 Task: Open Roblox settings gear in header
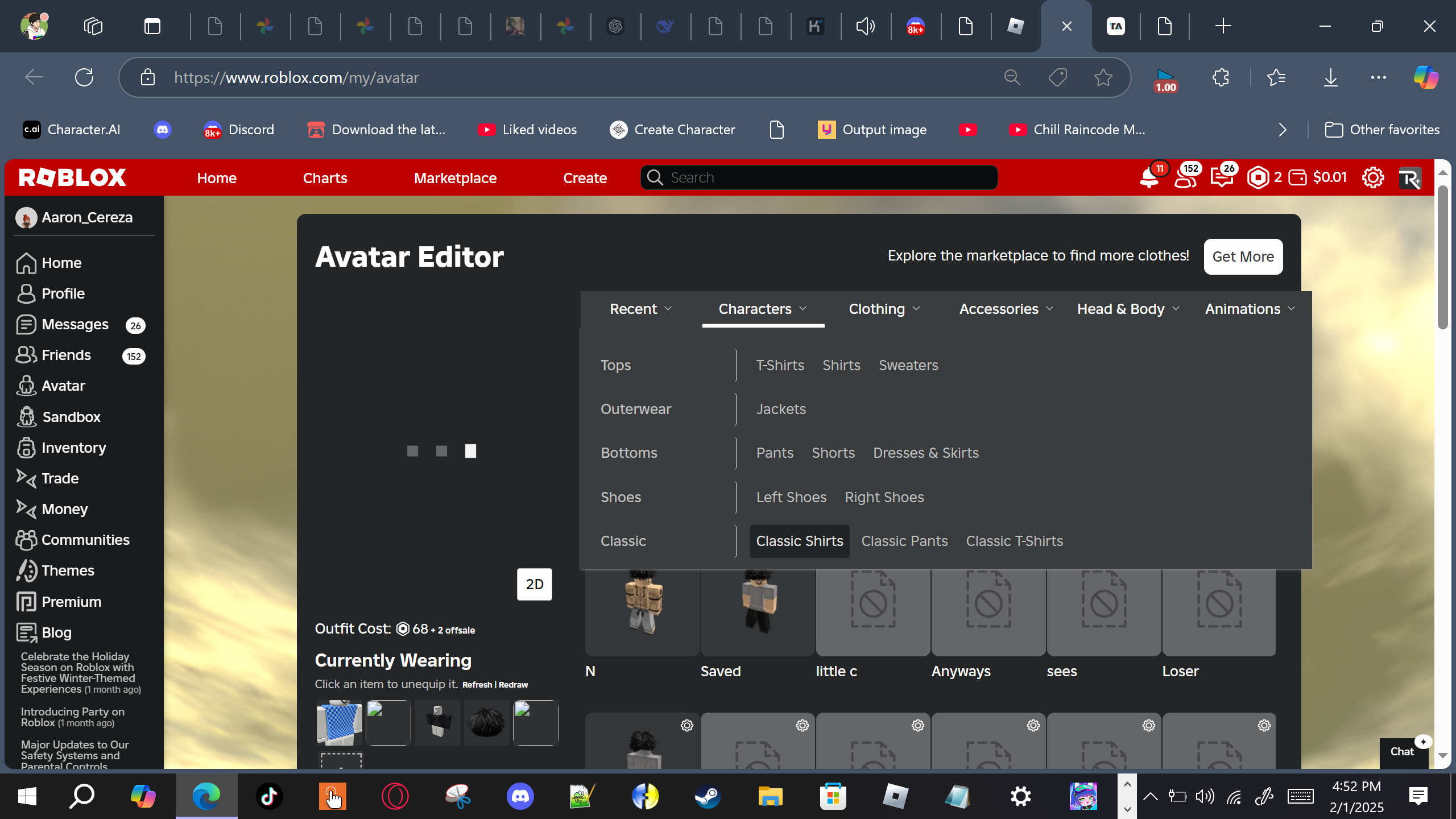(1372, 178)
